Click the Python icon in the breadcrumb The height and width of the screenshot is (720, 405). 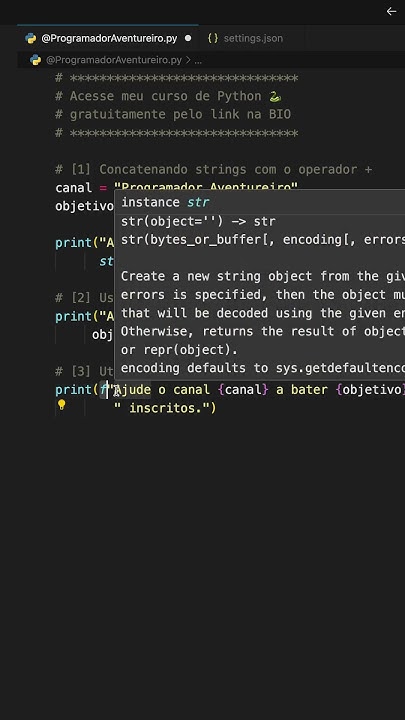point(35,60)
